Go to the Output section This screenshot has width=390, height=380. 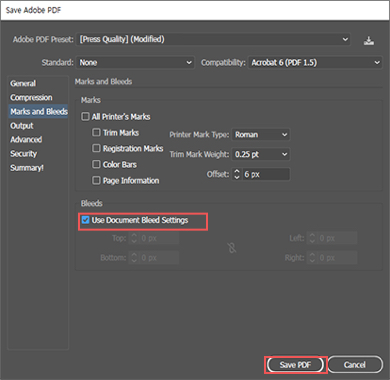(x=22, y=126)
